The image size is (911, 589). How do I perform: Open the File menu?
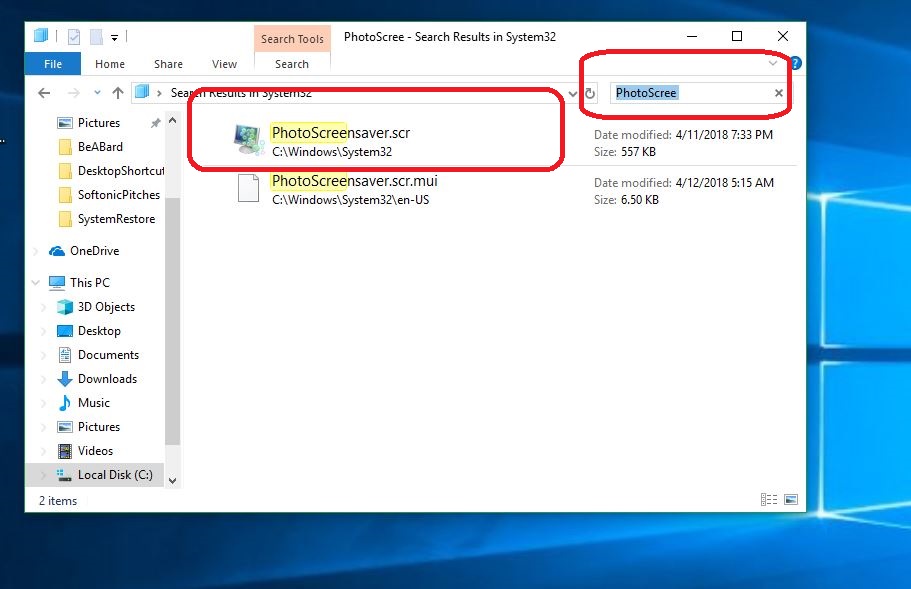[53, 64]
